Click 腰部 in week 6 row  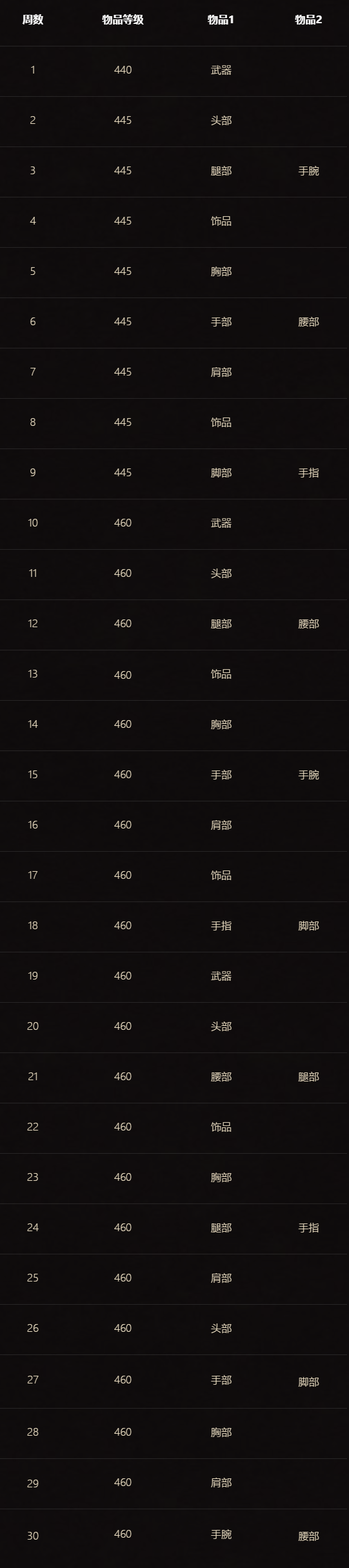click(308, 321)
